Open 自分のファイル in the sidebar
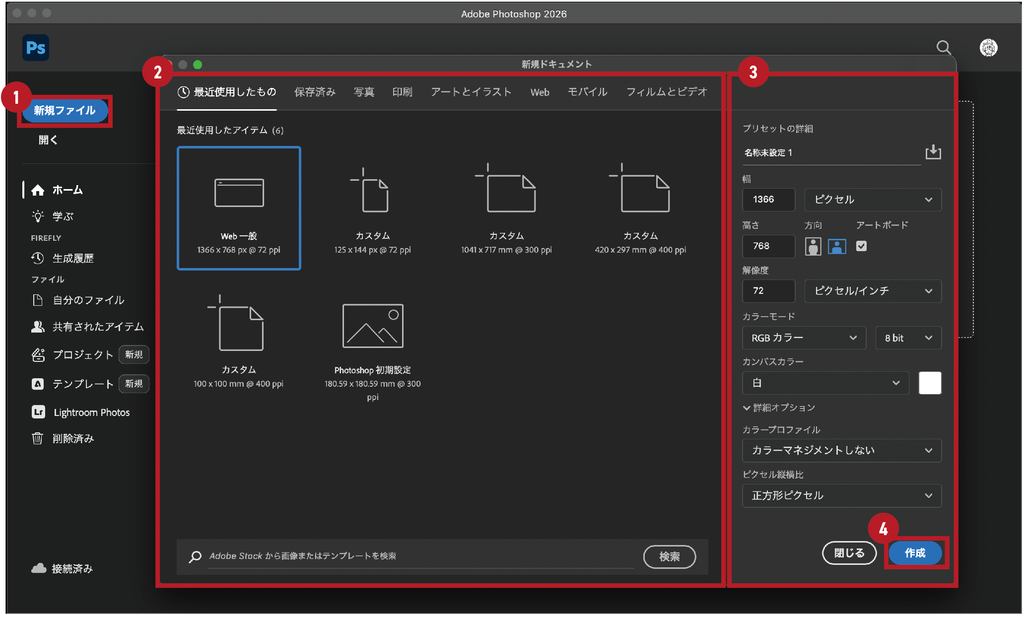The image size is (1024, 618). [78, 301]
